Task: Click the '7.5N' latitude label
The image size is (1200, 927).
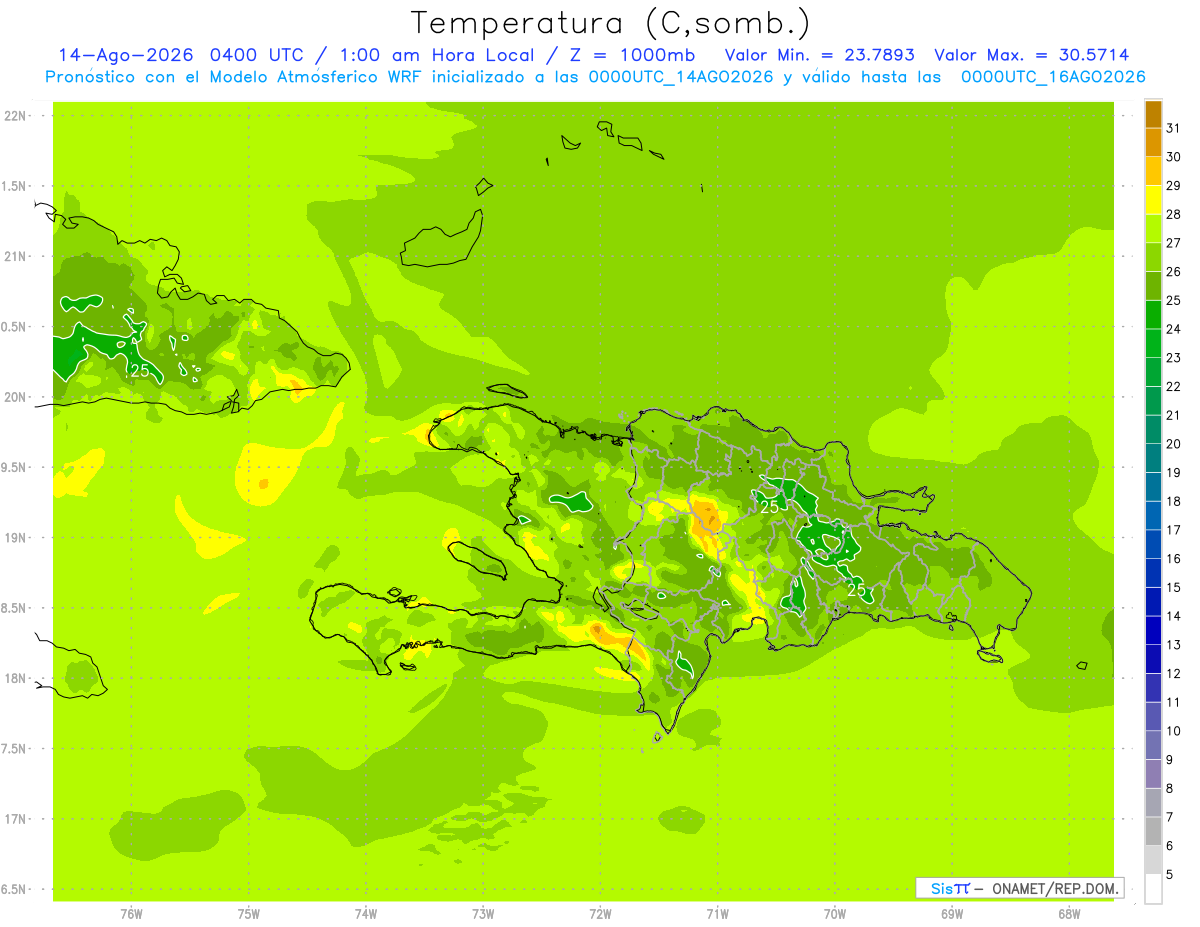Action: click(15, 749)
